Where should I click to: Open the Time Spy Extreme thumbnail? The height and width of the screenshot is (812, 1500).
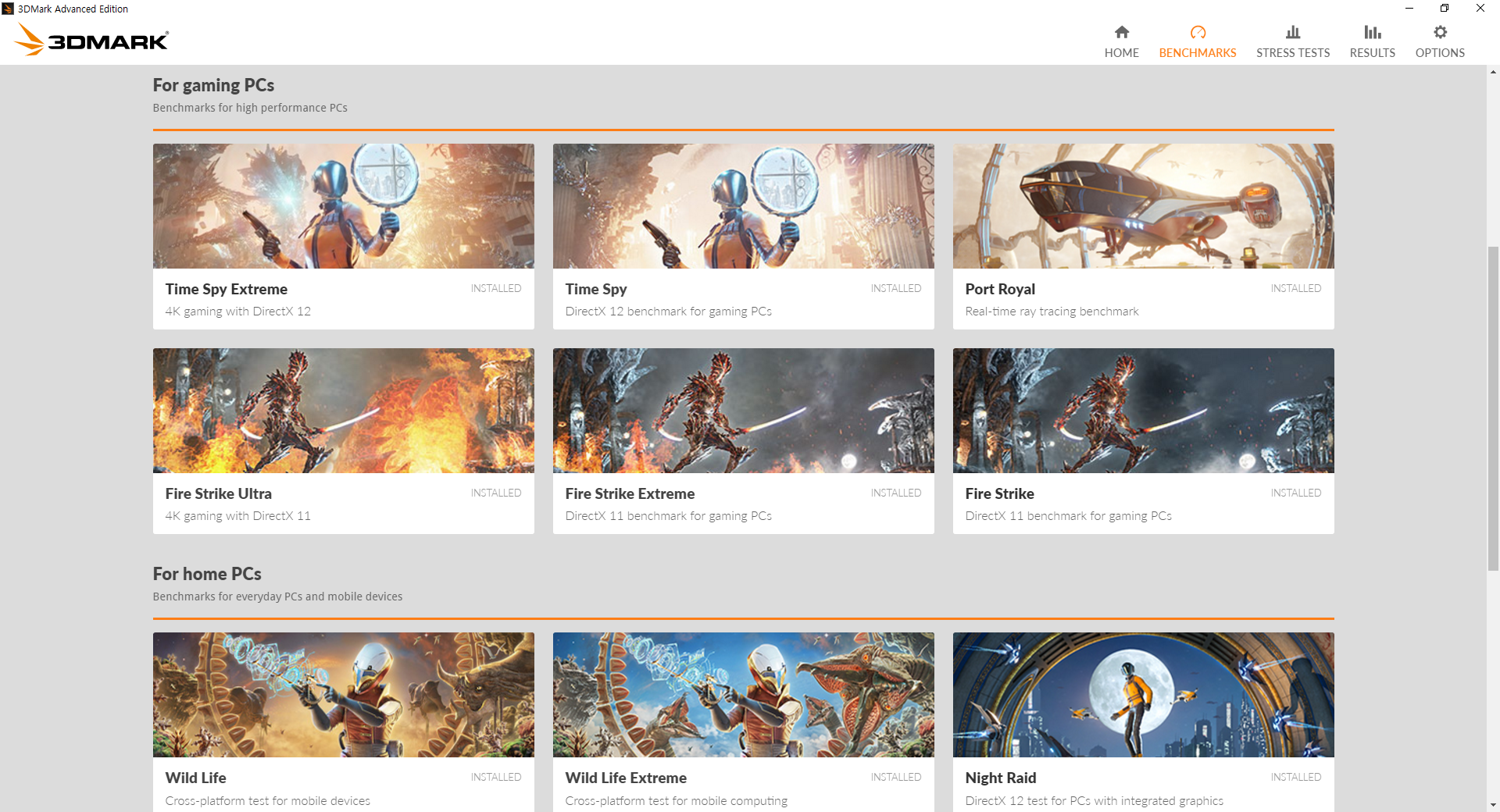(344, 206)
